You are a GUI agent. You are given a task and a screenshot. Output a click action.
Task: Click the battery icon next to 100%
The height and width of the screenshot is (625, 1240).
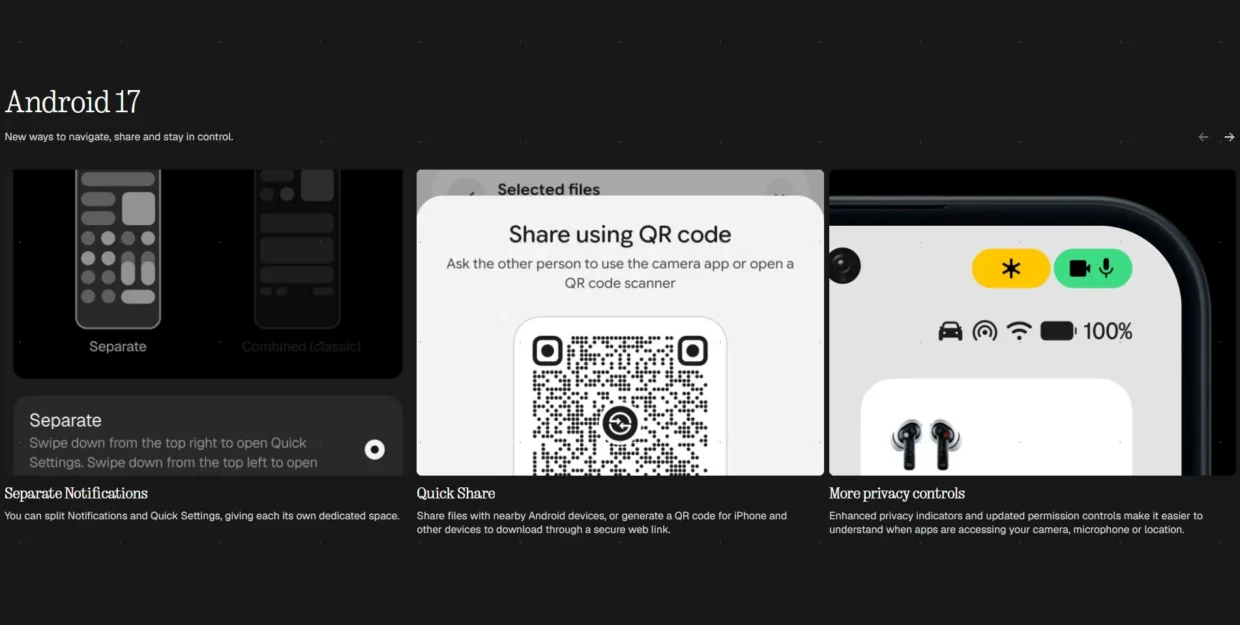click(1058, 331)
